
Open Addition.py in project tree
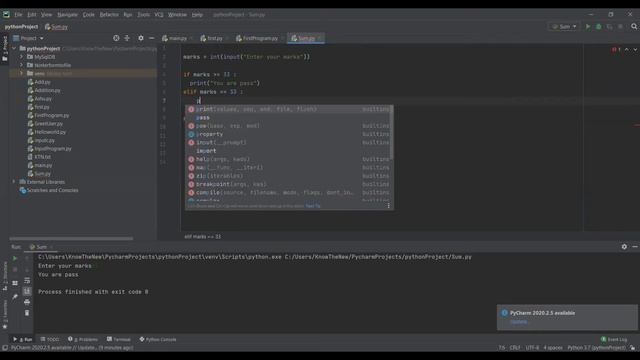[44, 90]
